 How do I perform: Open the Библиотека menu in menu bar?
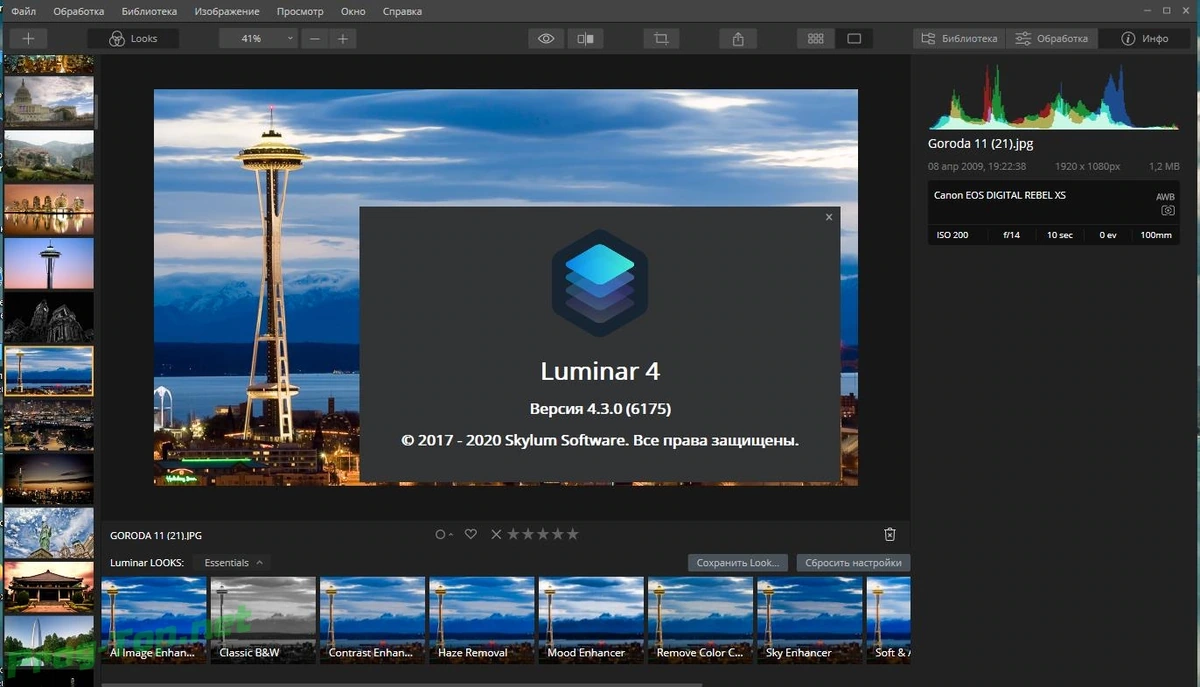click(149, 11)
